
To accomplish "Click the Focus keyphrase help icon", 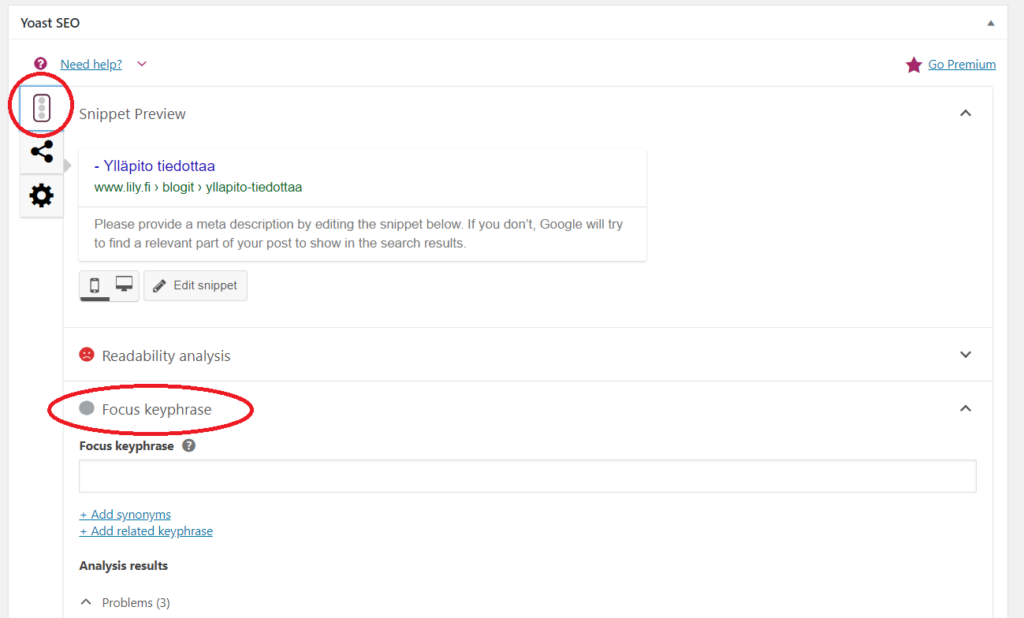I will point(189,446).
